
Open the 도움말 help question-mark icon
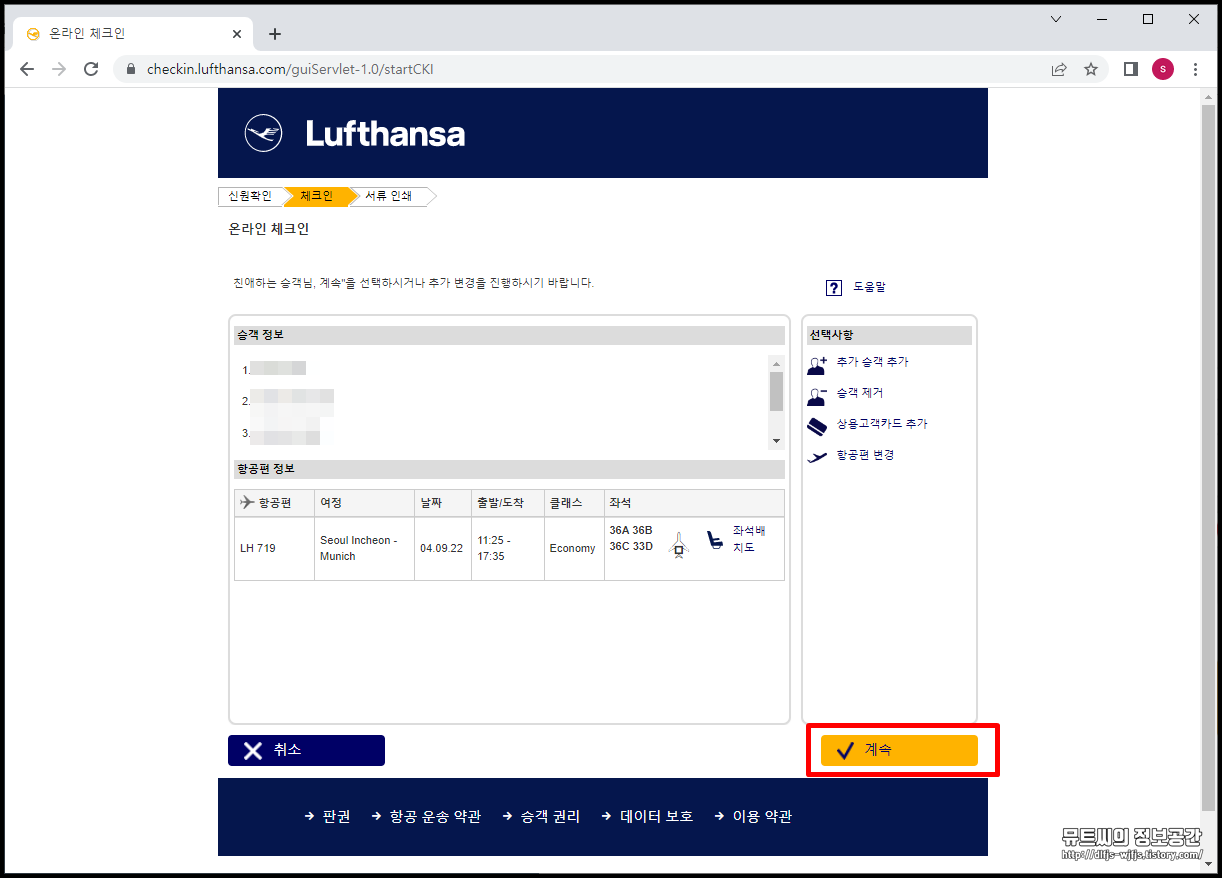click(834, 288)
